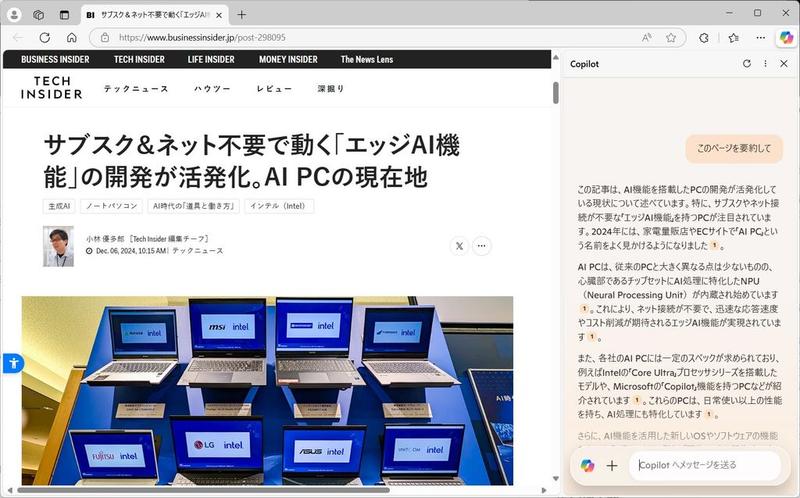Open the Extensions icon
The height and width of the screenshot is (498, 800).
click(x=704, y=37)
